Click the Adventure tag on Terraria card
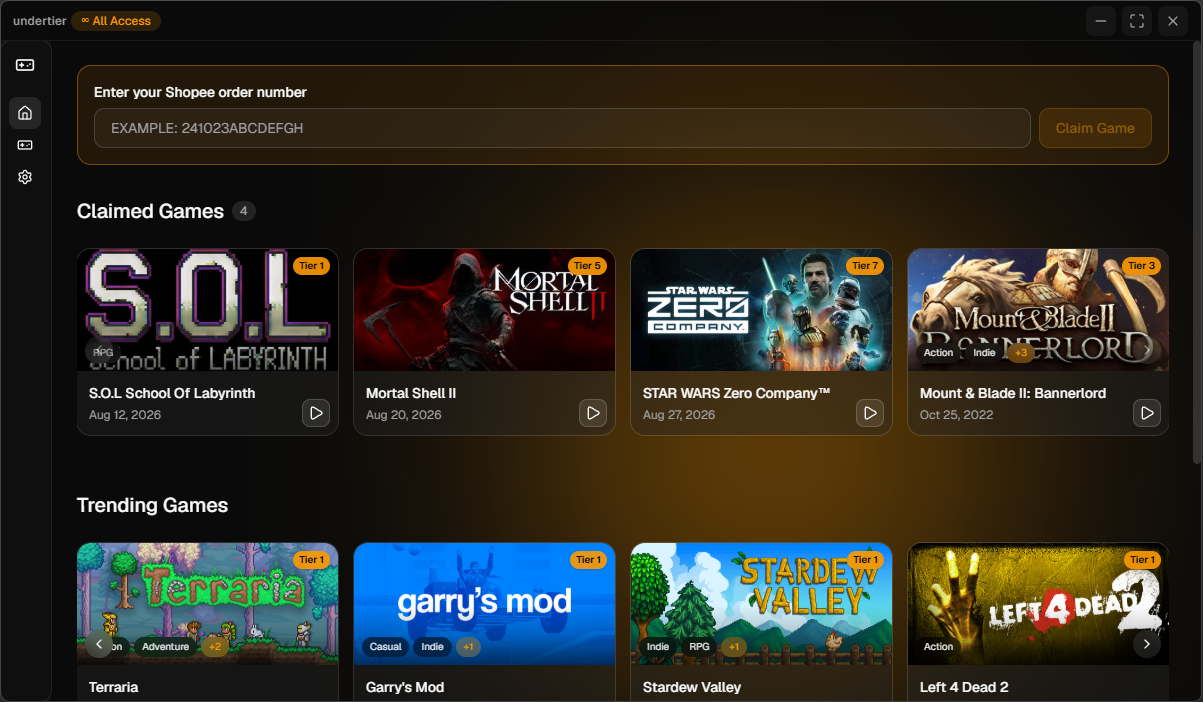The height and width of the screenshot is (702, 1203). pos(166,647)
